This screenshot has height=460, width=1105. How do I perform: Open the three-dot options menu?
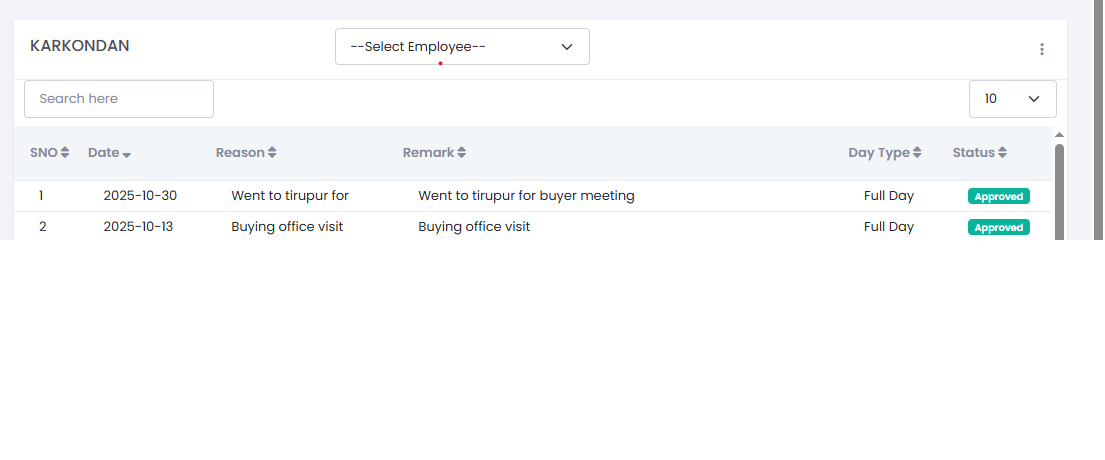coord(1041,49)
